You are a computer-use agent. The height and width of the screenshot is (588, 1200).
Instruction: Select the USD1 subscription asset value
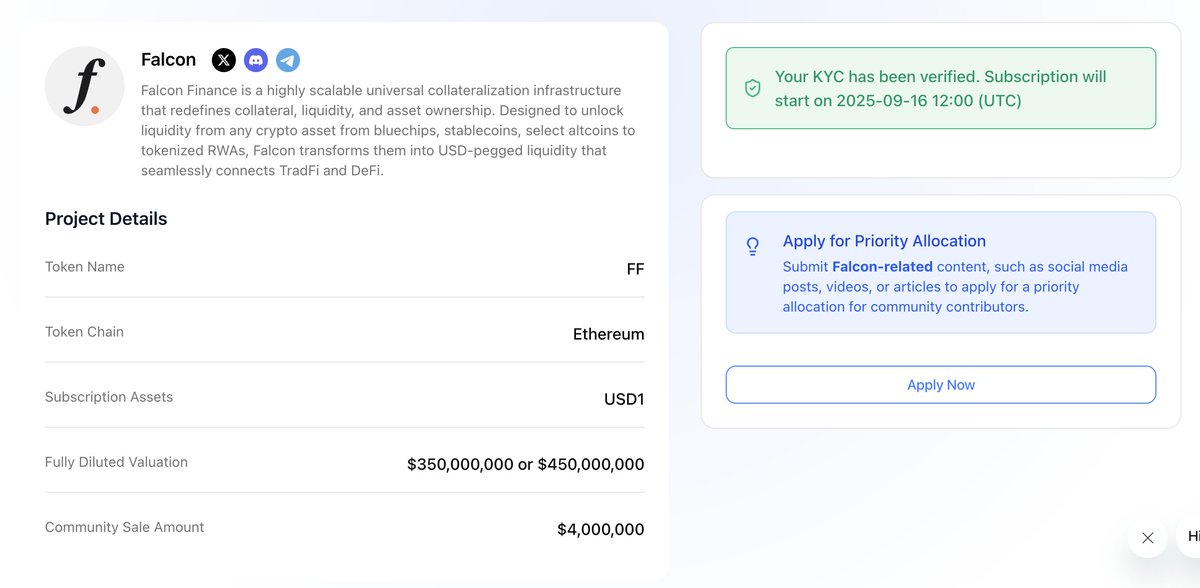pos(624,399)
